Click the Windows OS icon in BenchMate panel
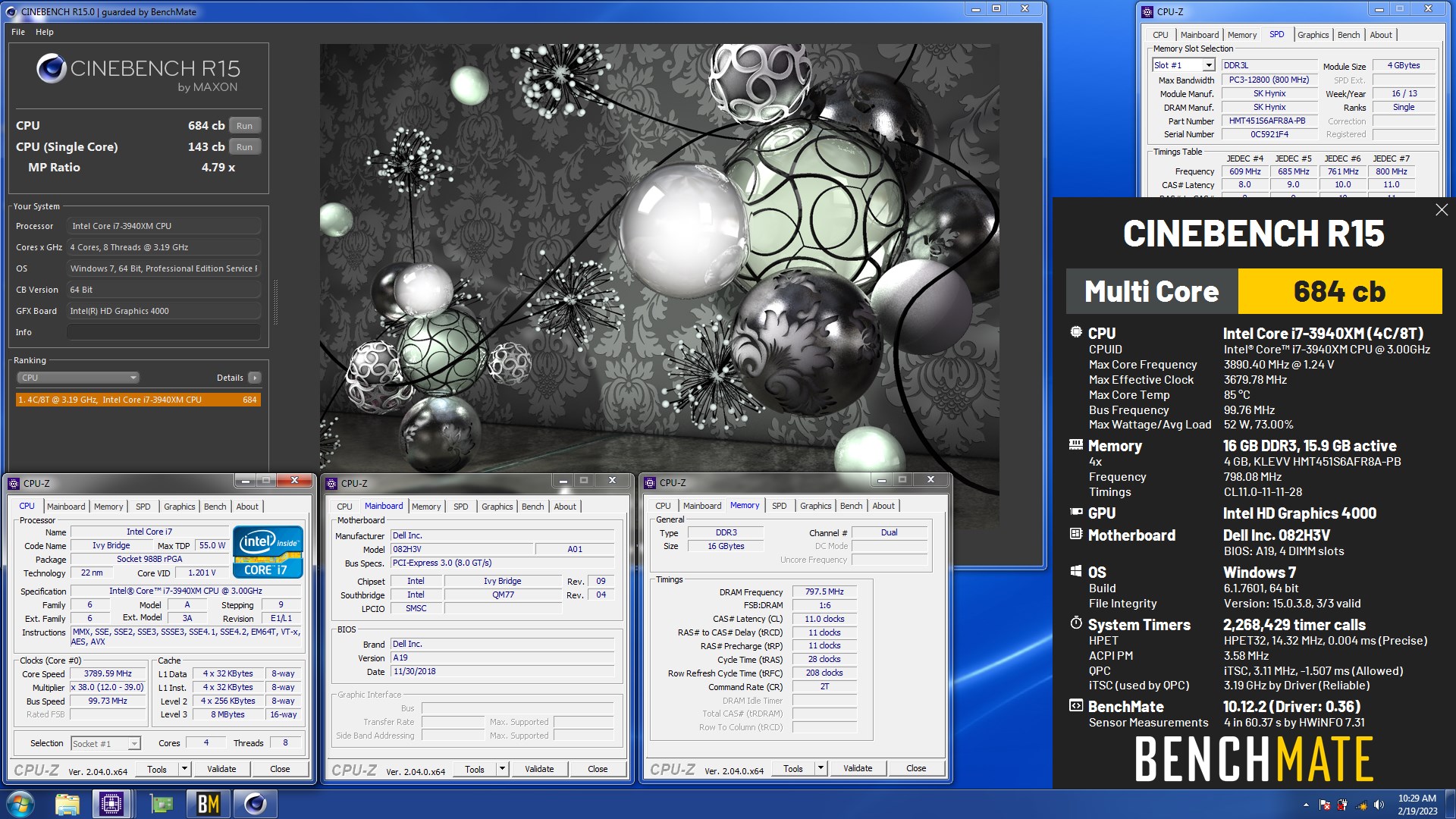The height and width of the screenshot is (819, 1456). point(1076,571)
